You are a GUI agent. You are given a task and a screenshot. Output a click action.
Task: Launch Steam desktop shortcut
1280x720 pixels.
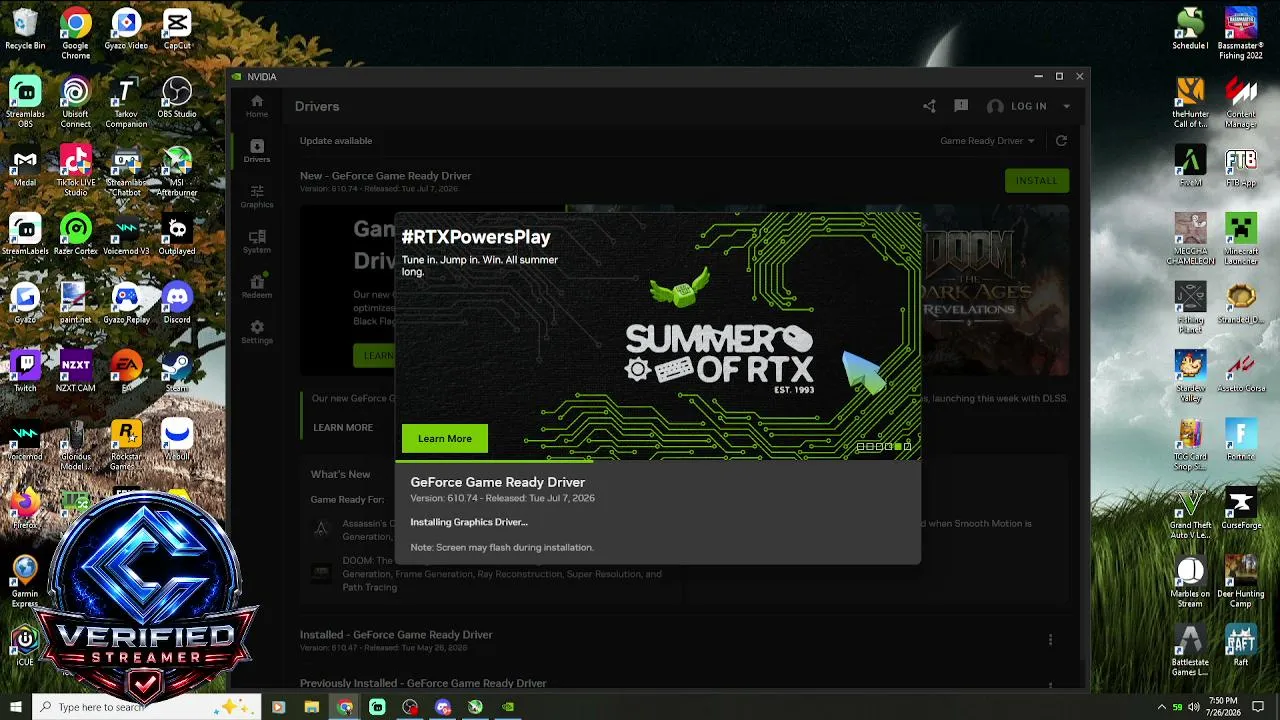click(x=177, y=371)
